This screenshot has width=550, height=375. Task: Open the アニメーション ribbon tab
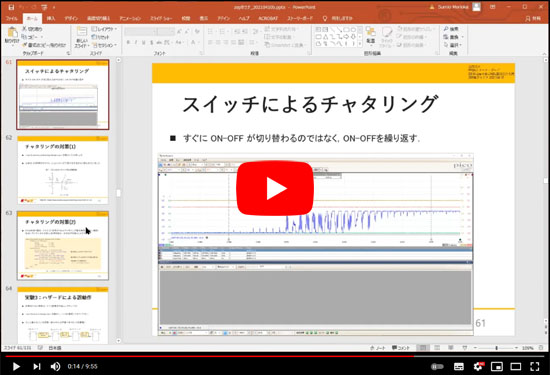[130, 18]
